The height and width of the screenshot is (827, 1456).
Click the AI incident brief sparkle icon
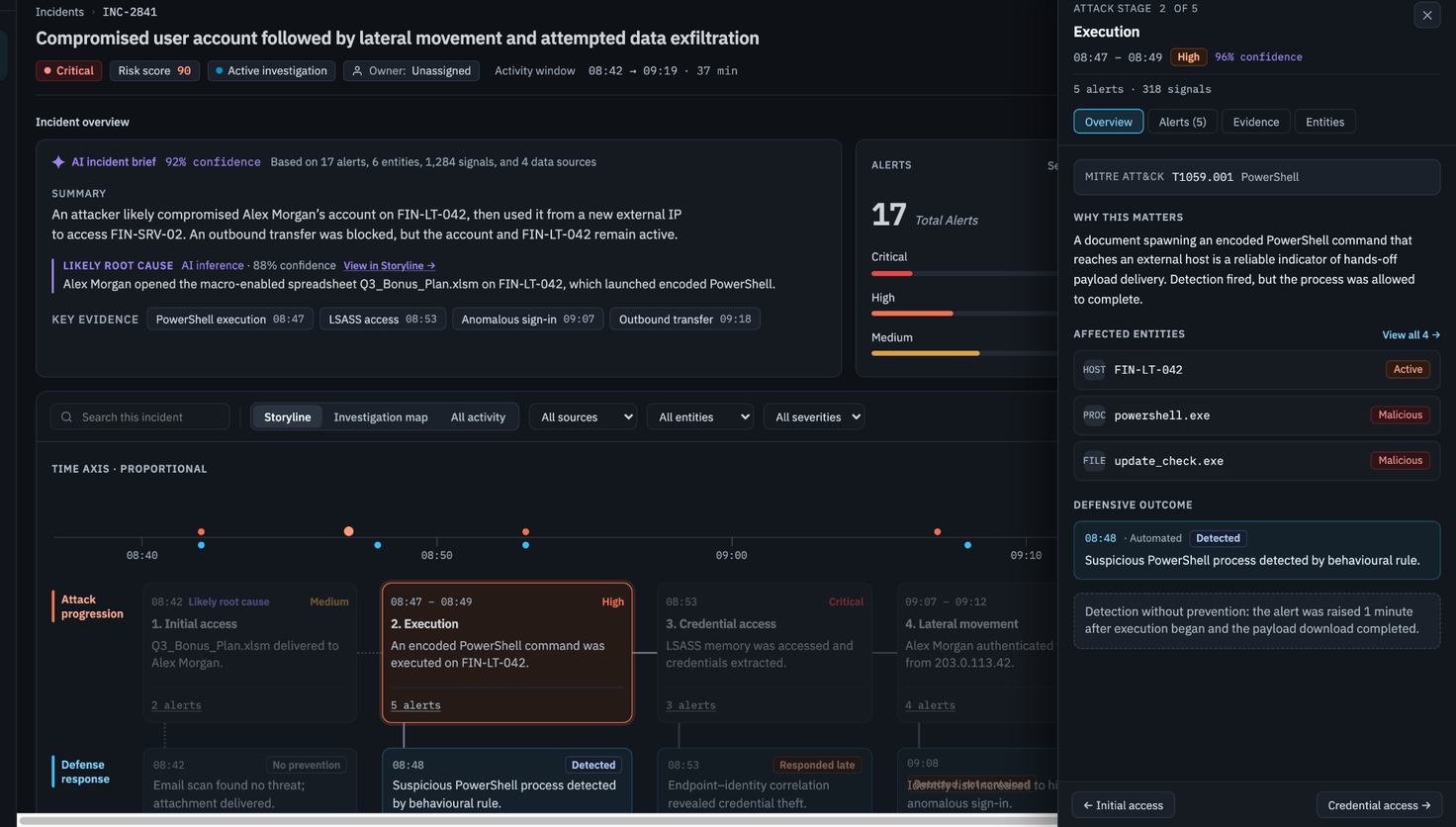[x=58, y=162]
